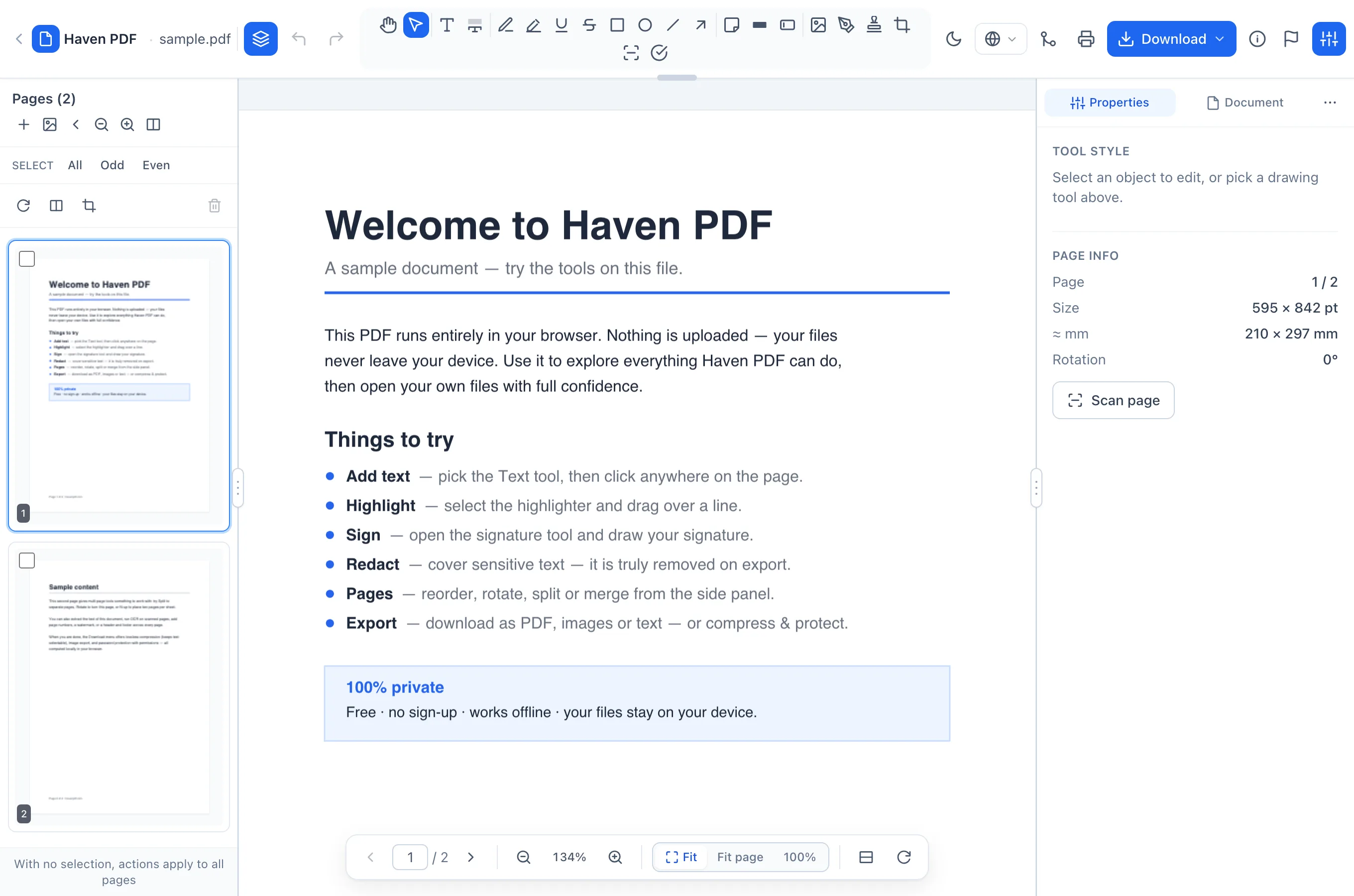Image resolution: width=1354 pixels, height=896 pixels.
Task: Click the image icon in Pages panel
Action: tap(50, 124)
